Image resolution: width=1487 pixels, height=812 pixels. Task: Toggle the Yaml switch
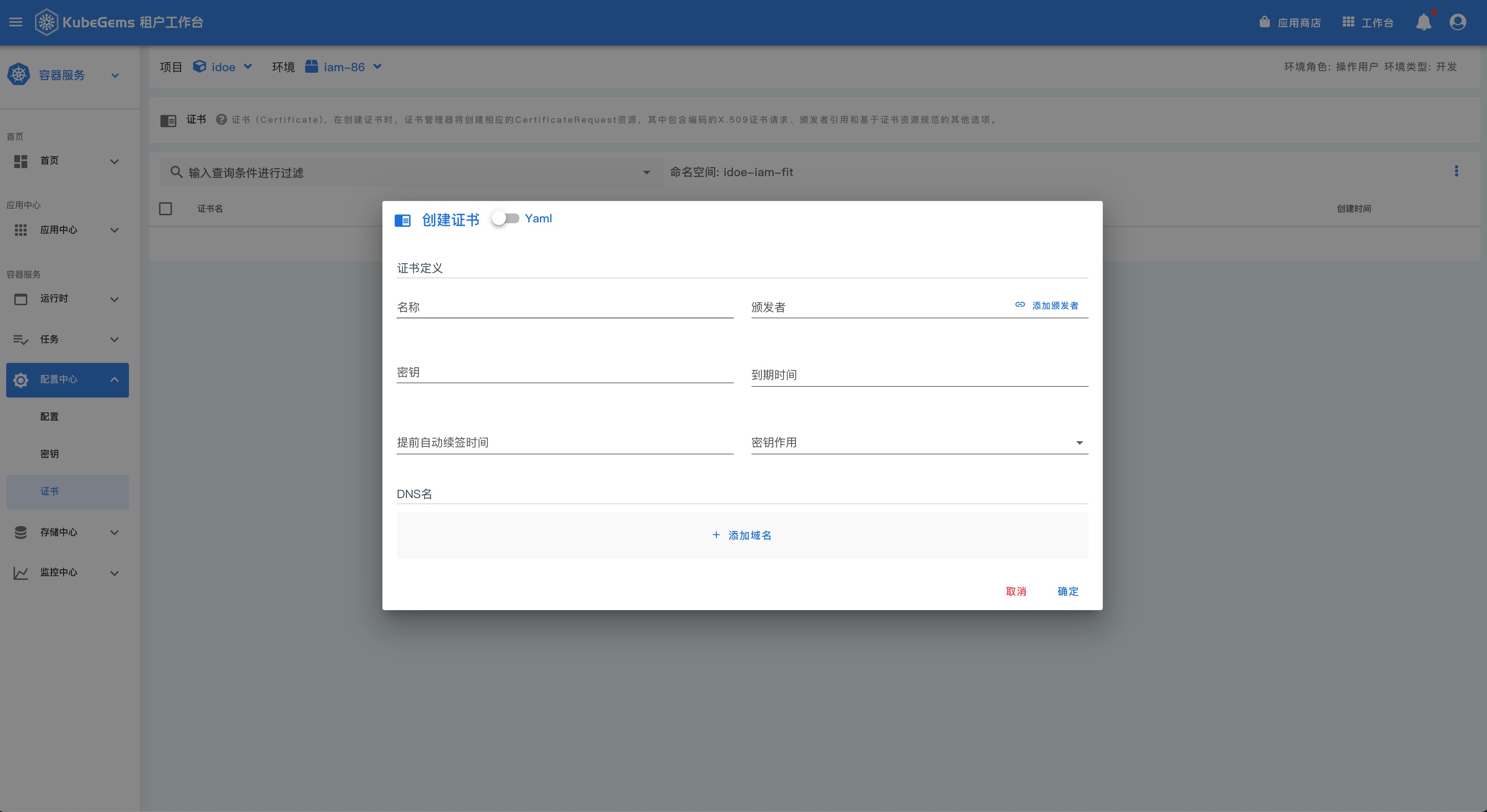(506, 218)
